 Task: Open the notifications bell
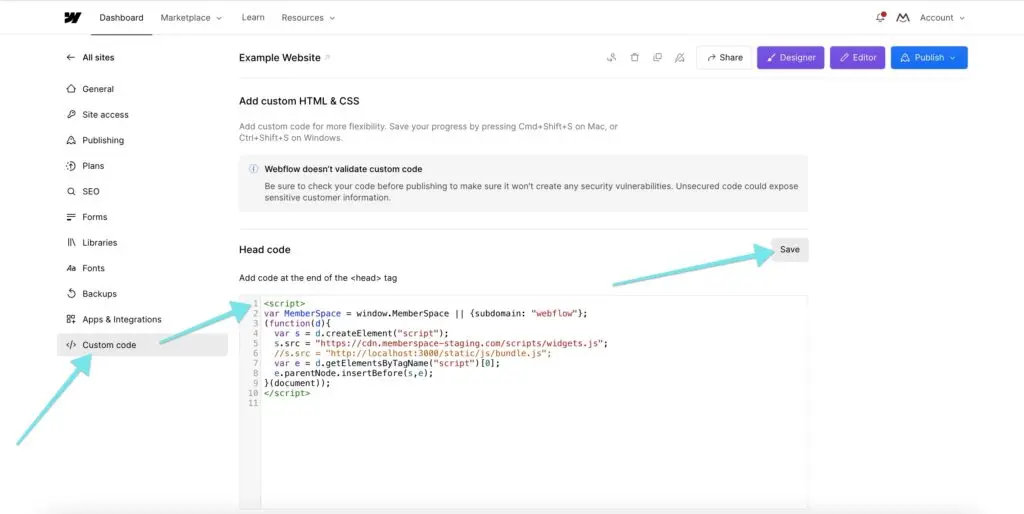pos(880,18)
